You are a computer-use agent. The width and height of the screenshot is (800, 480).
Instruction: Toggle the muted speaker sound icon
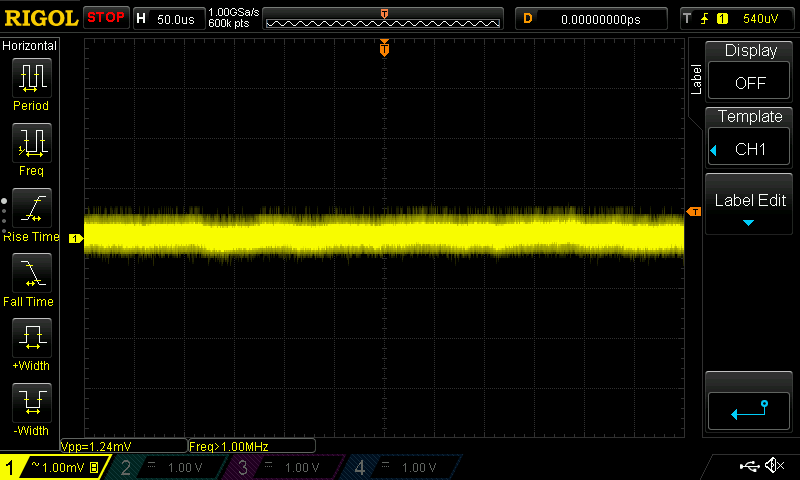point(774,465)
